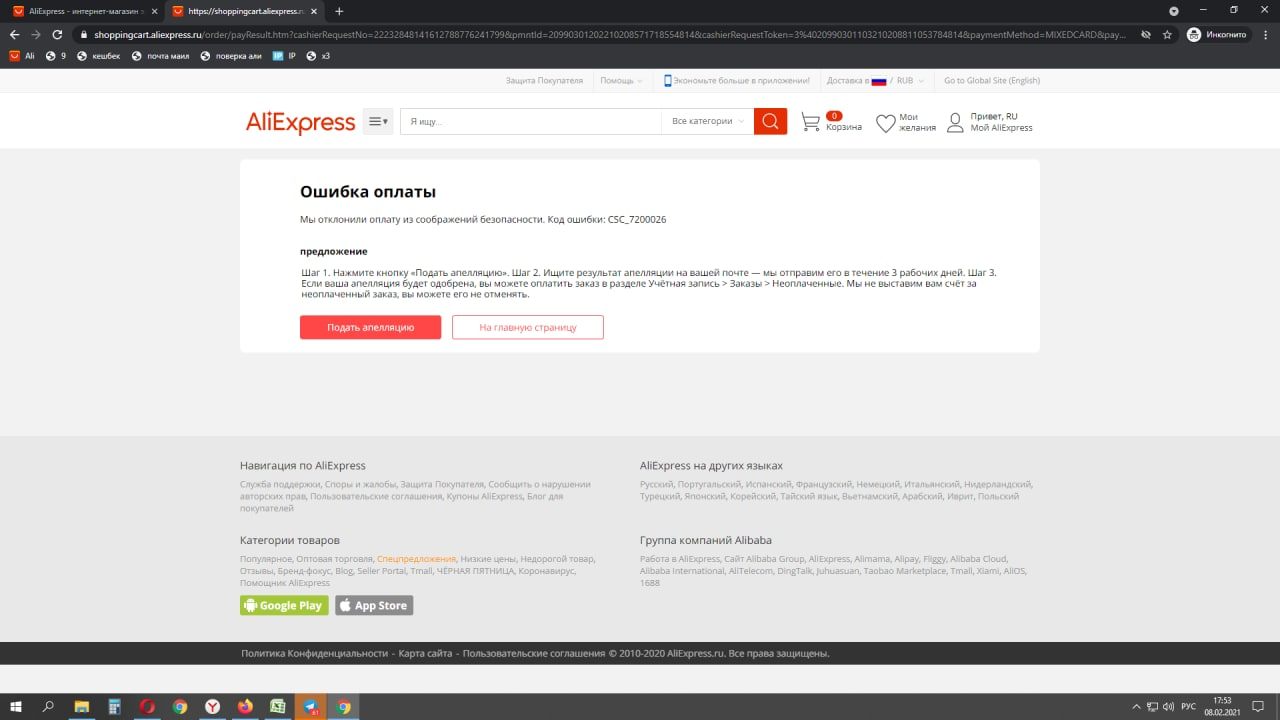Screen dimensions: 1280x720
Task: Open the Google Play badge
Action: pos(284,605)
